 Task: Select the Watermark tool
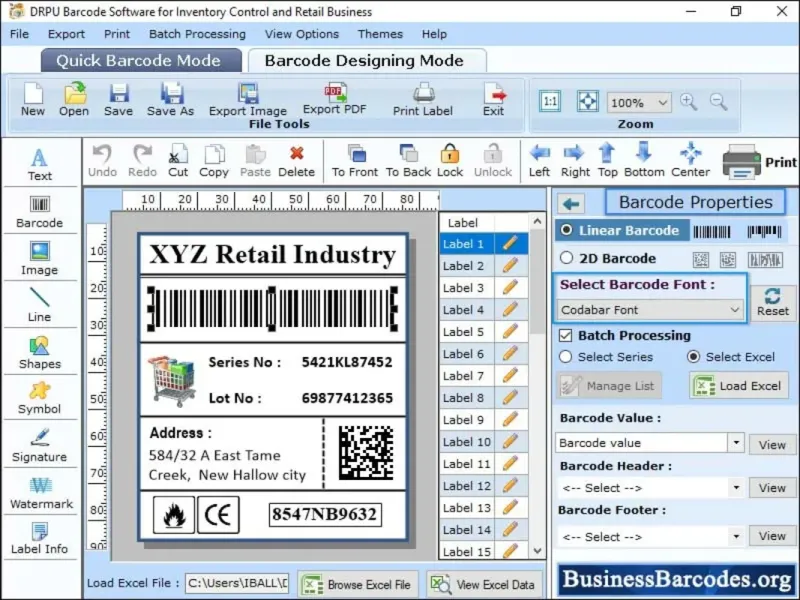click(x=40, y=493)
